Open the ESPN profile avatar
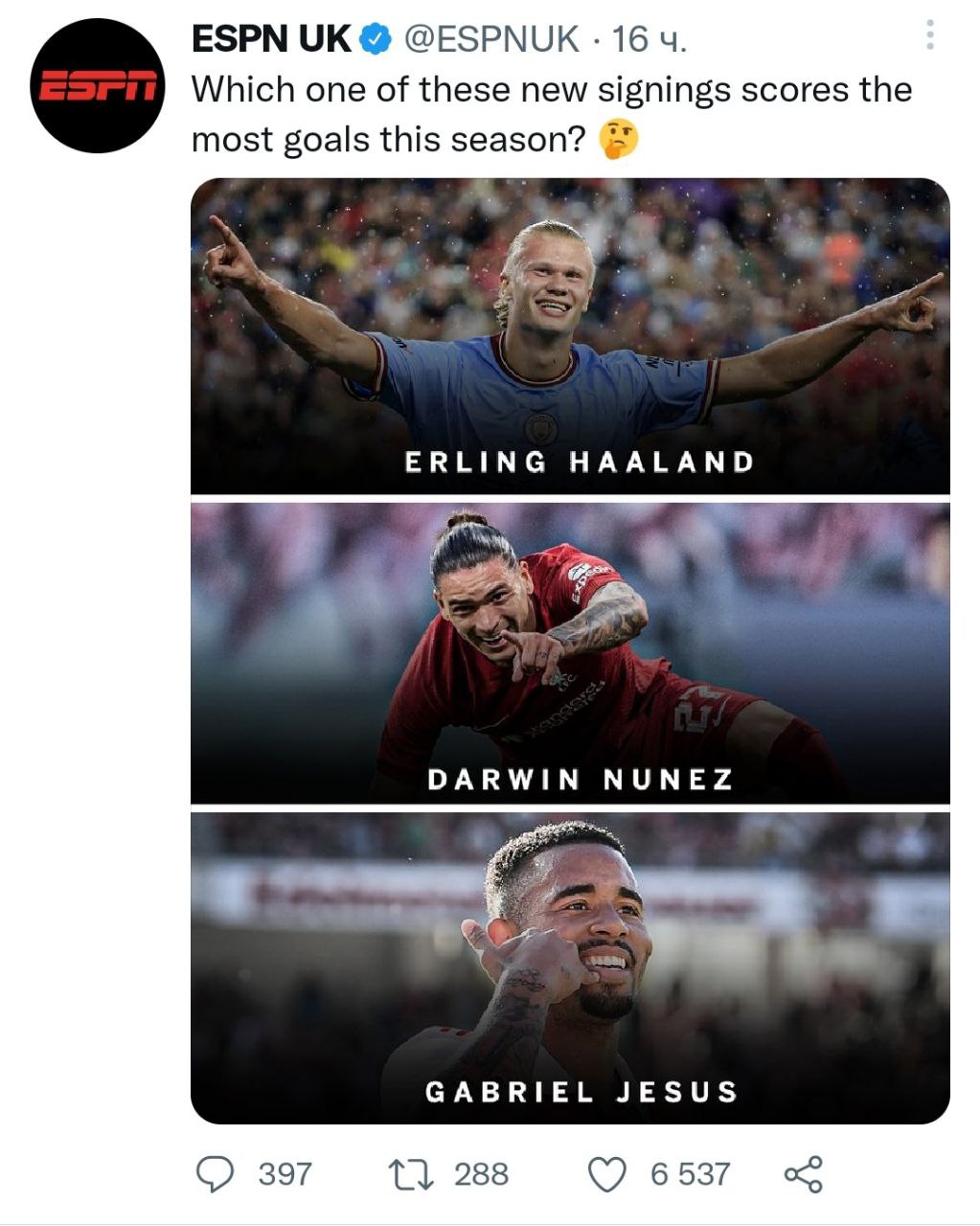 97,86
